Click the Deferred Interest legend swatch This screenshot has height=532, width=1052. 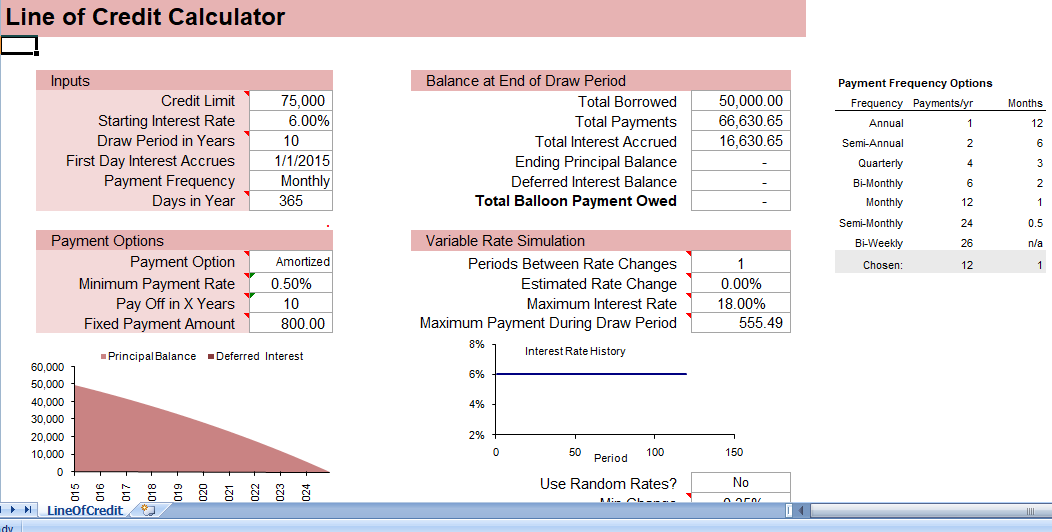211,357
